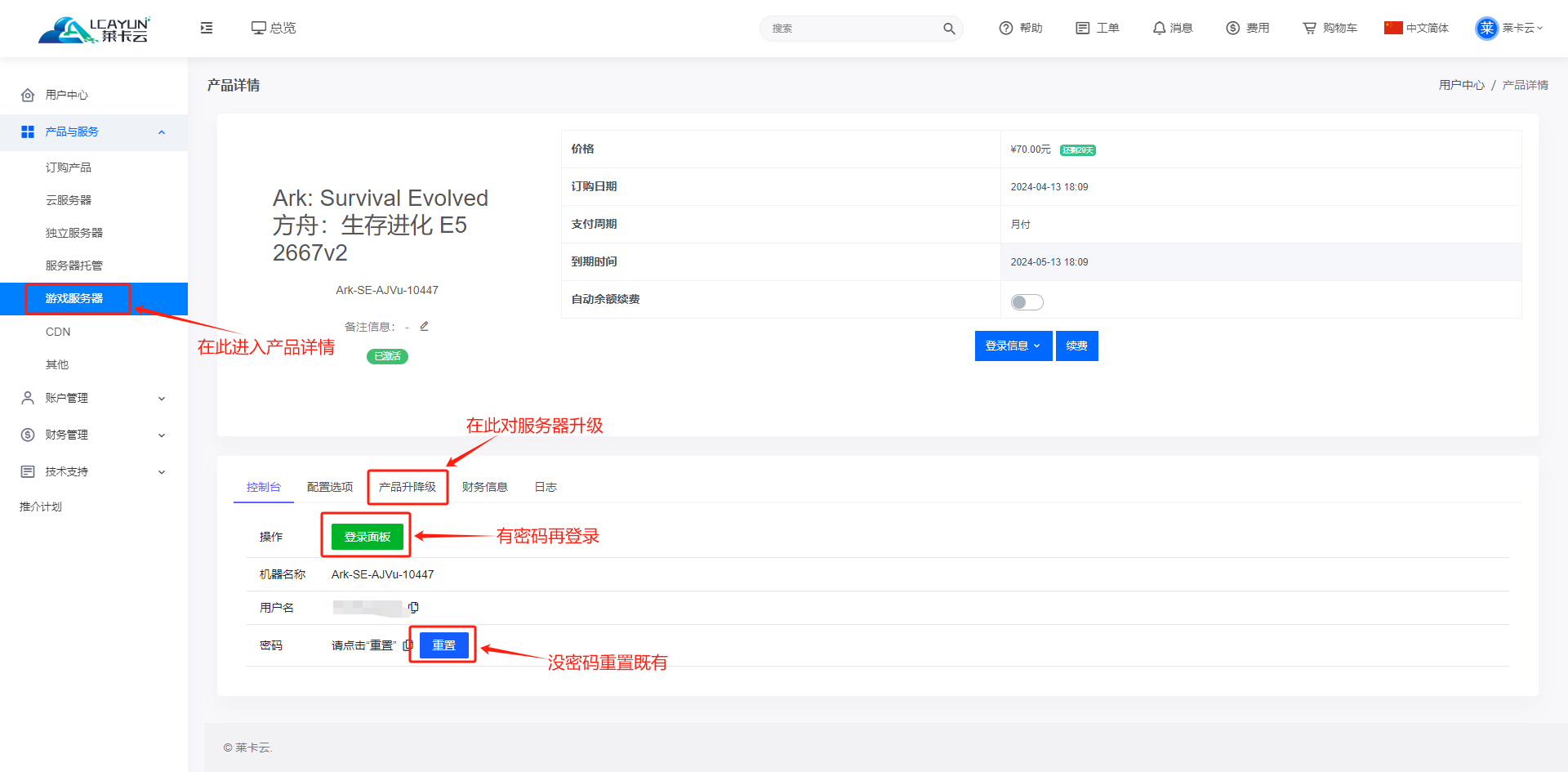Click the 已激活 status badge
The height and width of the screenshot is (772, 1568).
coord(387,356)
